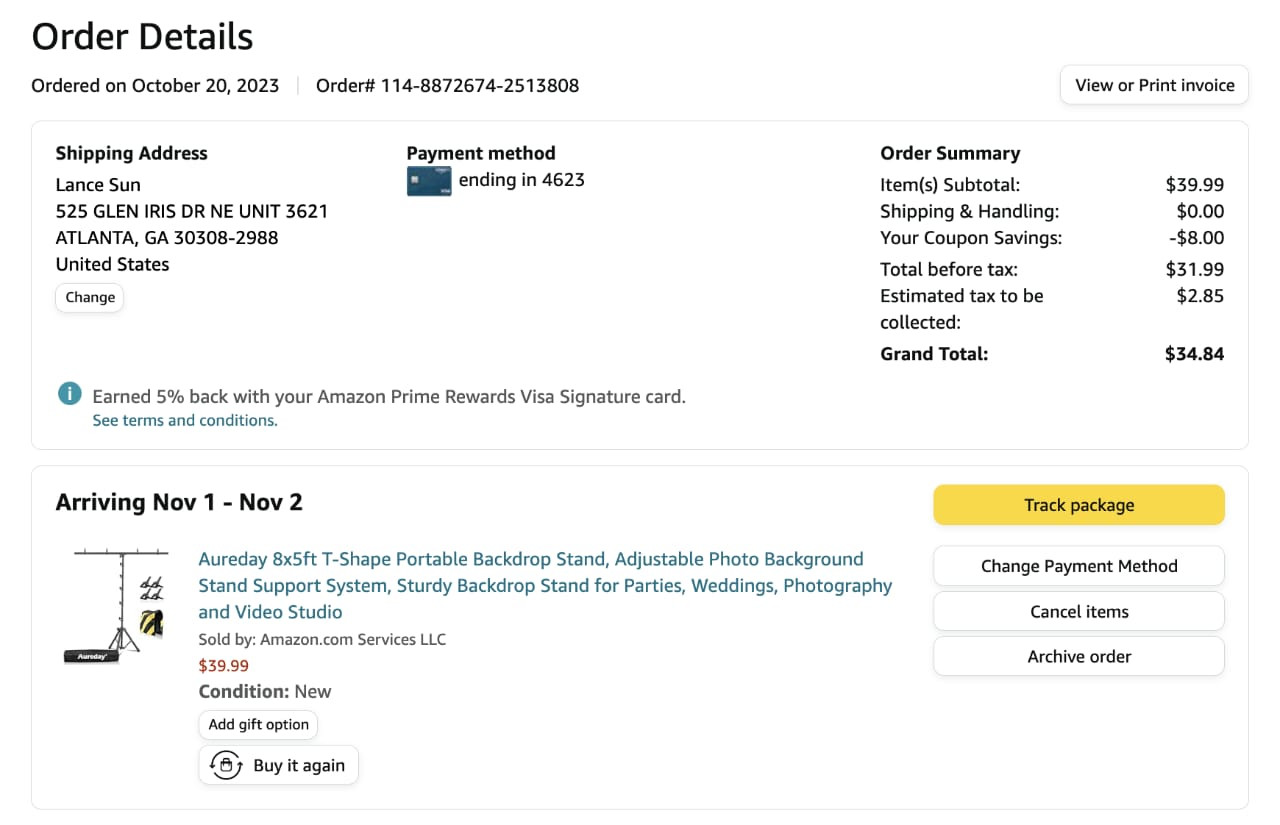Click the Grand Total amount $34.84
Viewport: 1280px width, 825px height.
pyautogui.click(x=1194, y=354)
